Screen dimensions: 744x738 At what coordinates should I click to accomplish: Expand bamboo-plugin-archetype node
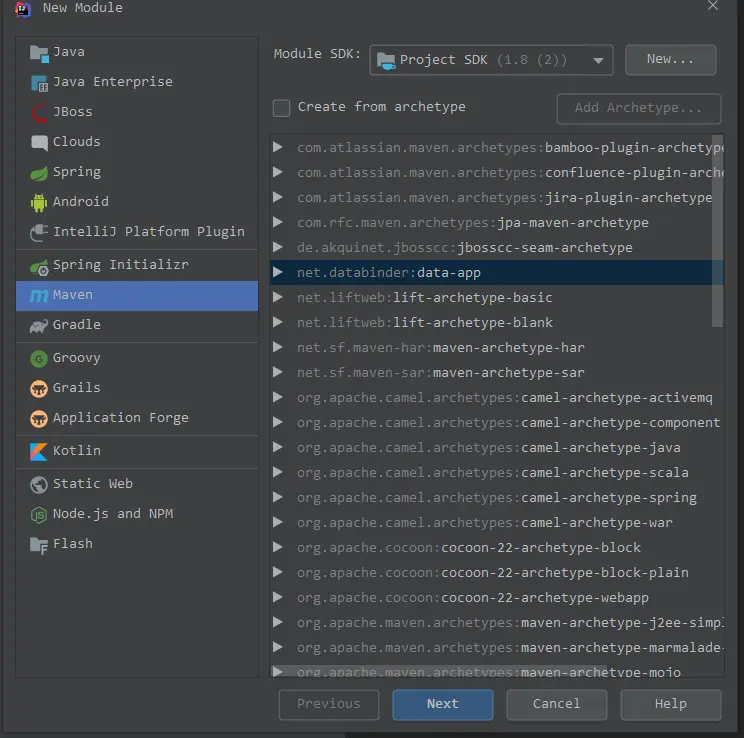(x=278, y=147)
